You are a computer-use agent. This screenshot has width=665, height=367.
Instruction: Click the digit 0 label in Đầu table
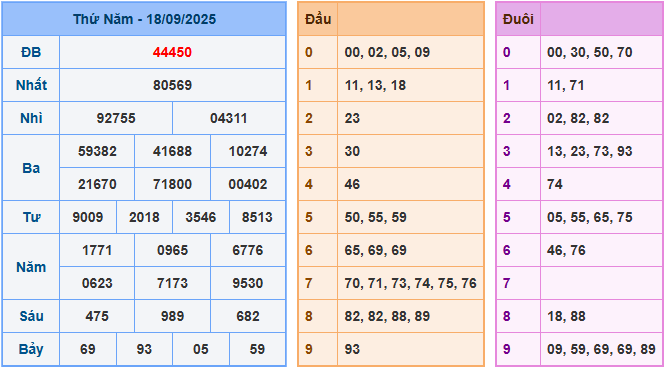click(x=308, y=52)
